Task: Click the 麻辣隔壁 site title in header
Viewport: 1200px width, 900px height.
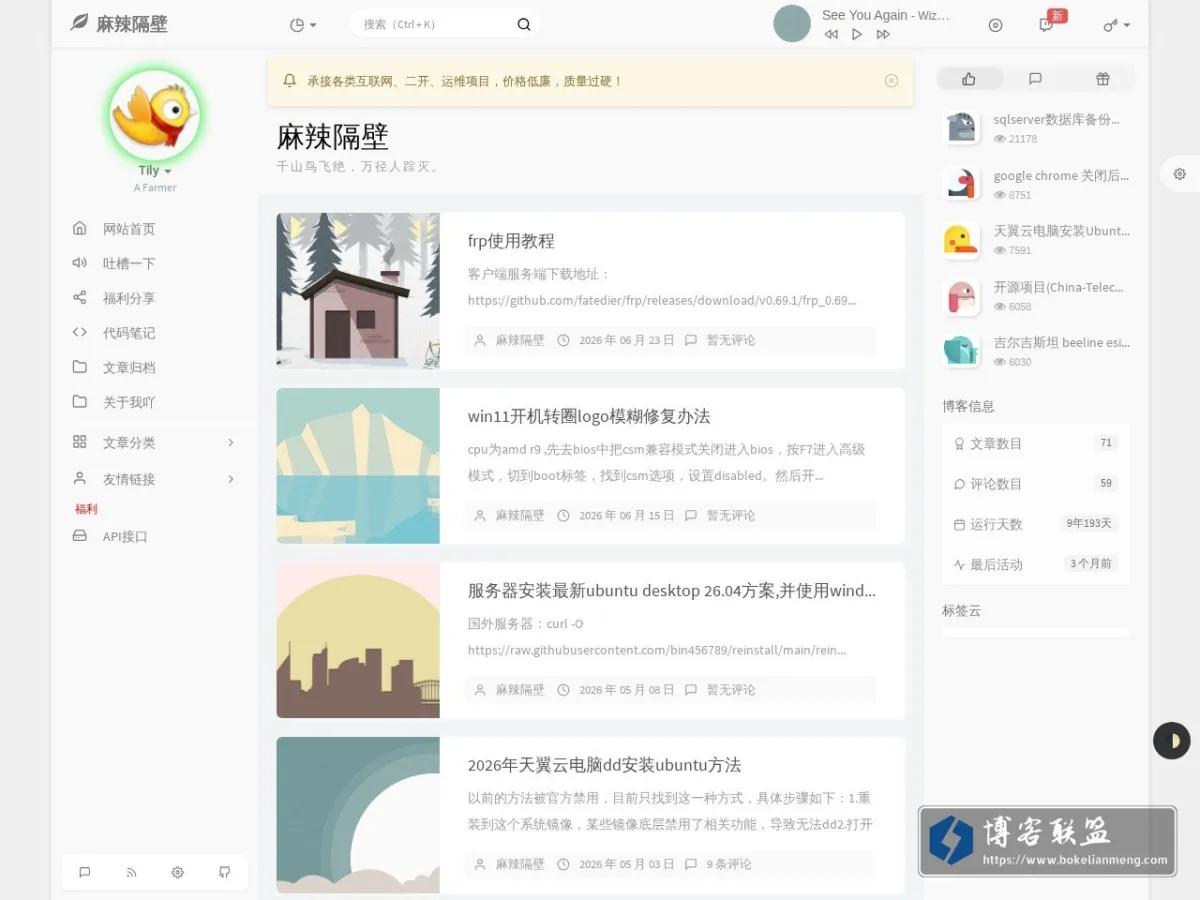Action: pos(132,24)
